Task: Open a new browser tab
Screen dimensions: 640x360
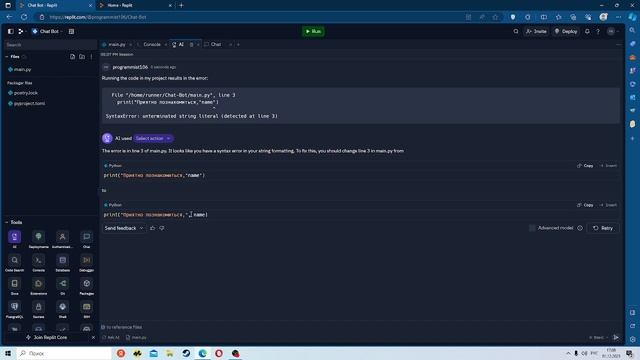Action: click(181, 5)
